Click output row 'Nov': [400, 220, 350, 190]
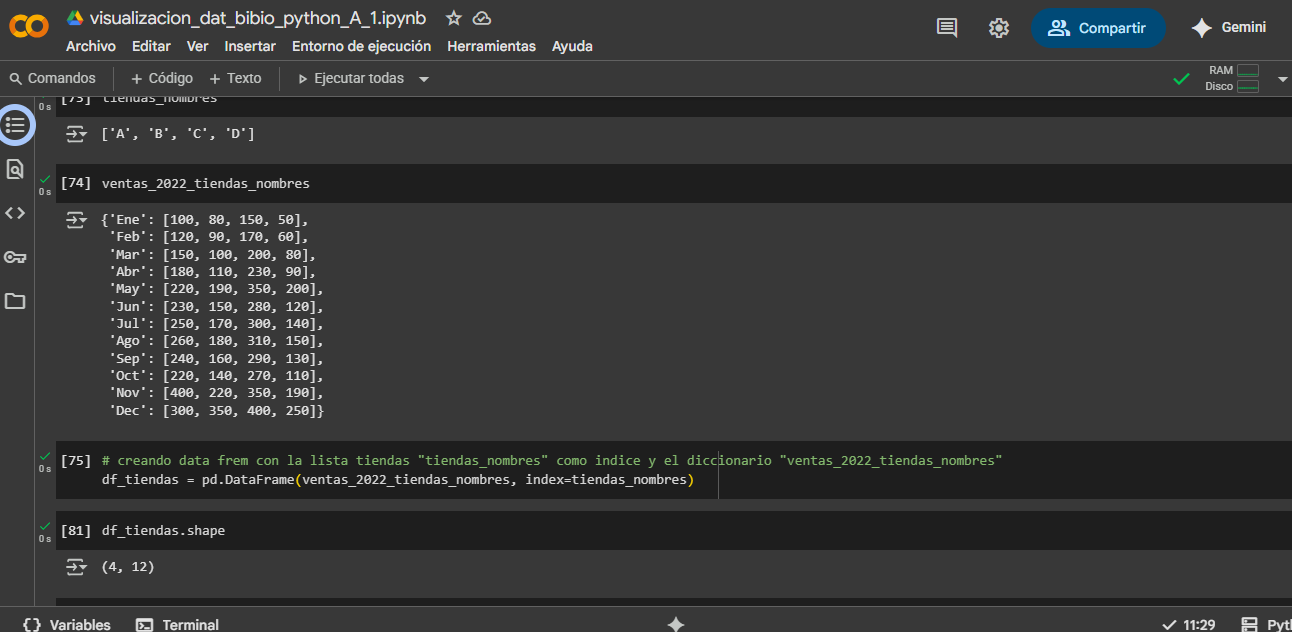The image size is (1292, 632). pos(216,394)
